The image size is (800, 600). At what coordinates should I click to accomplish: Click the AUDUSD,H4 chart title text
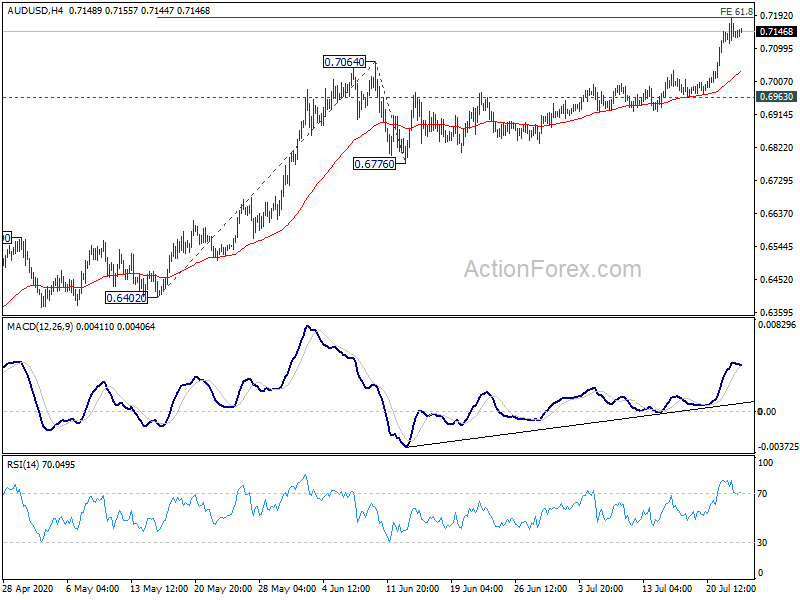click(35, 10)
